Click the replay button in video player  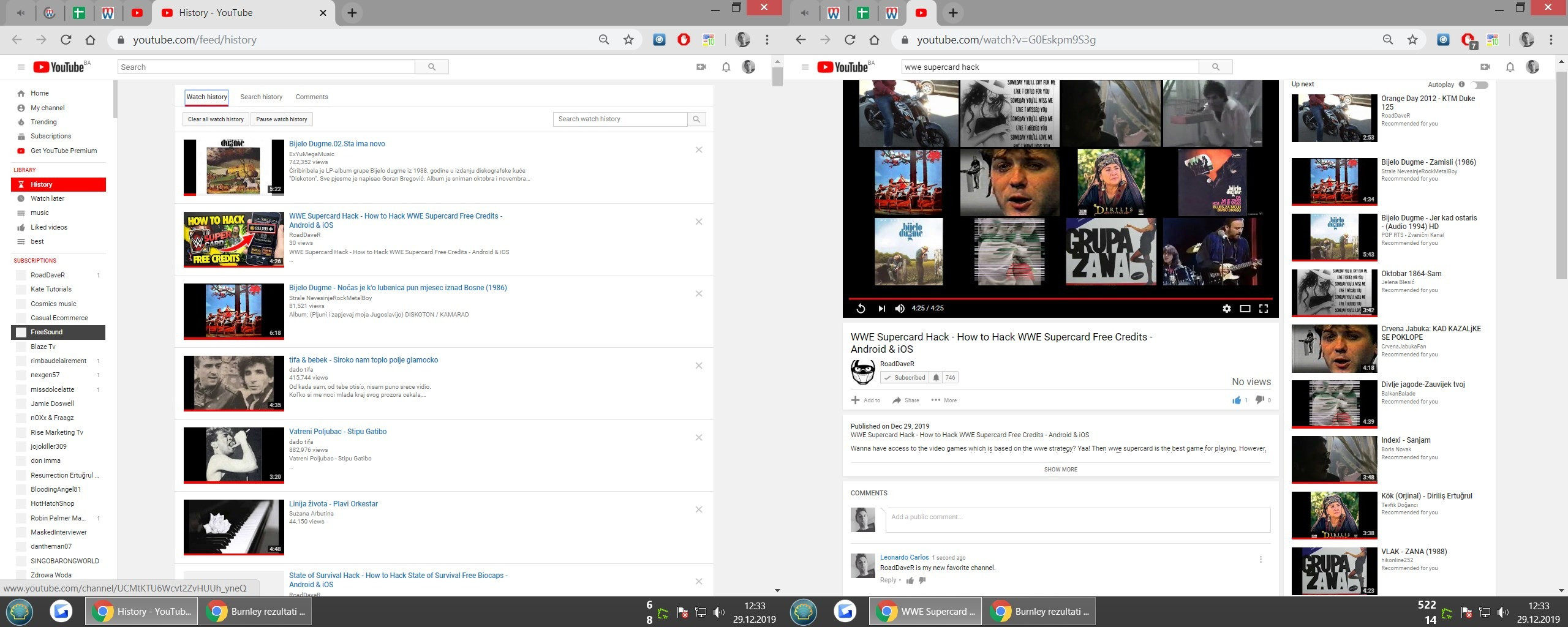(861, 309)
